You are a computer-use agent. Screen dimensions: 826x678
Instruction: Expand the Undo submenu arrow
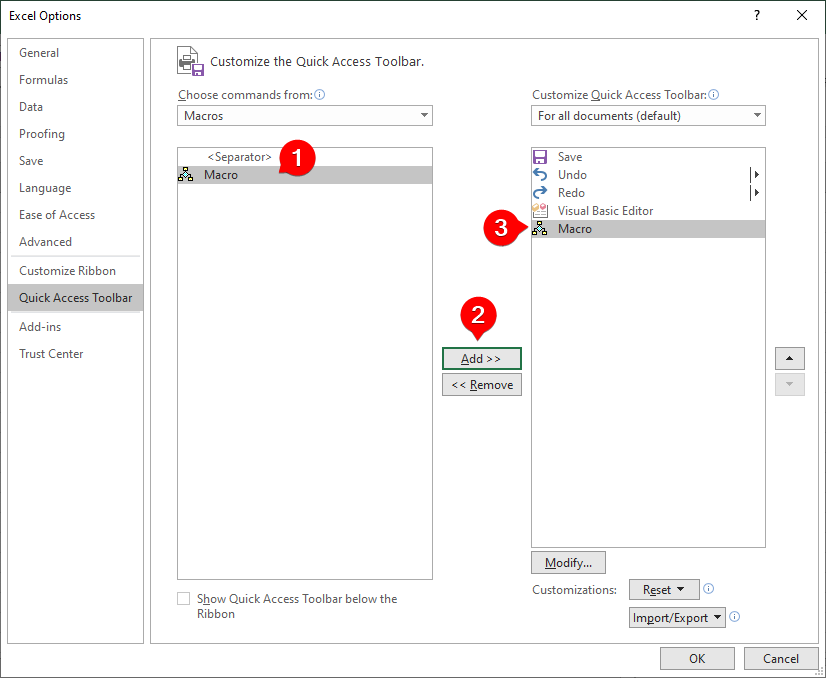point(756,174)
